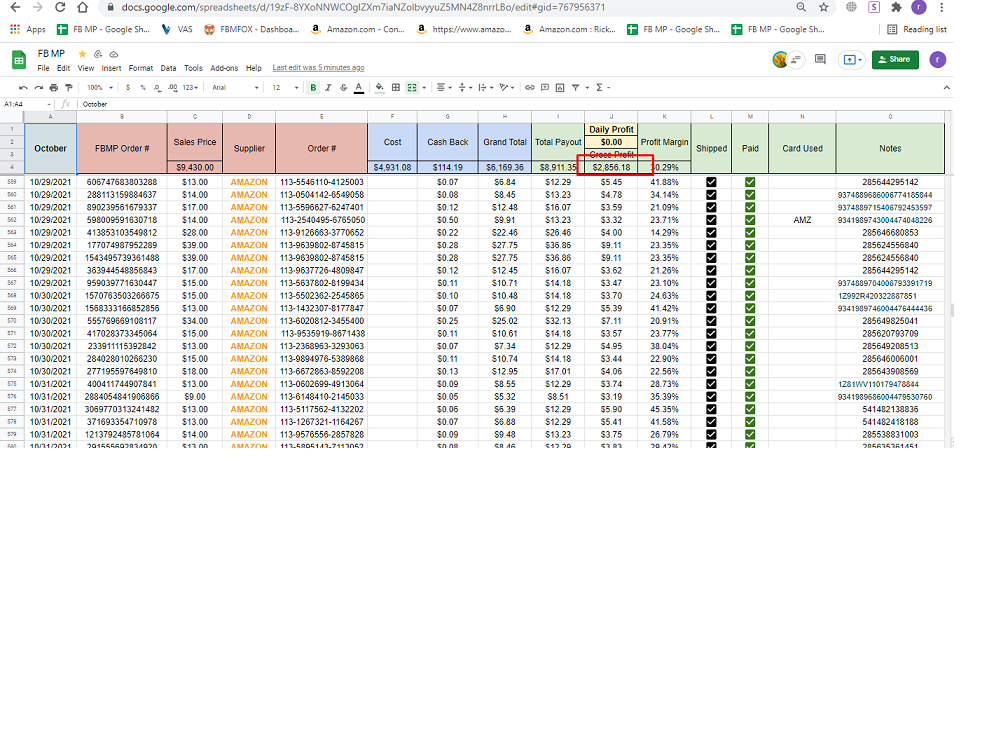Open the vertical align dropdown
This screenshot has width=1000, height=750.
(466, 87)
